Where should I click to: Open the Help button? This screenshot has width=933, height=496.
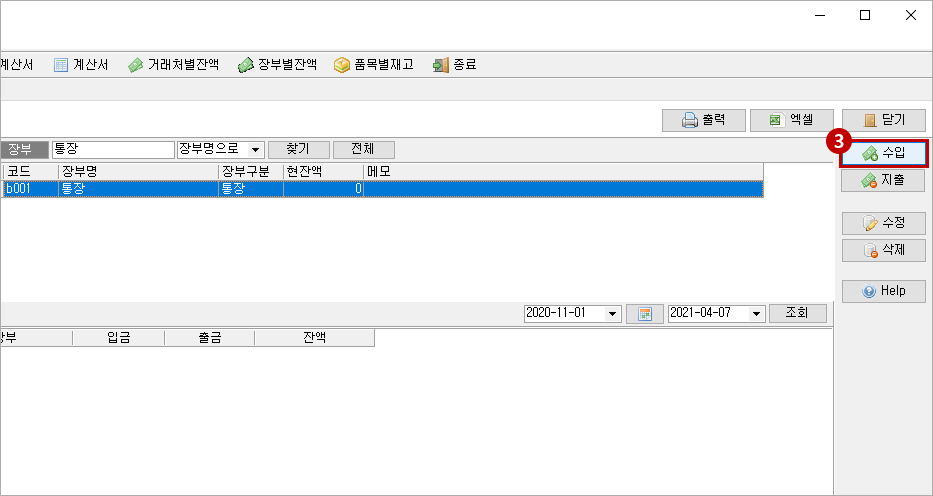coord(884,291)
